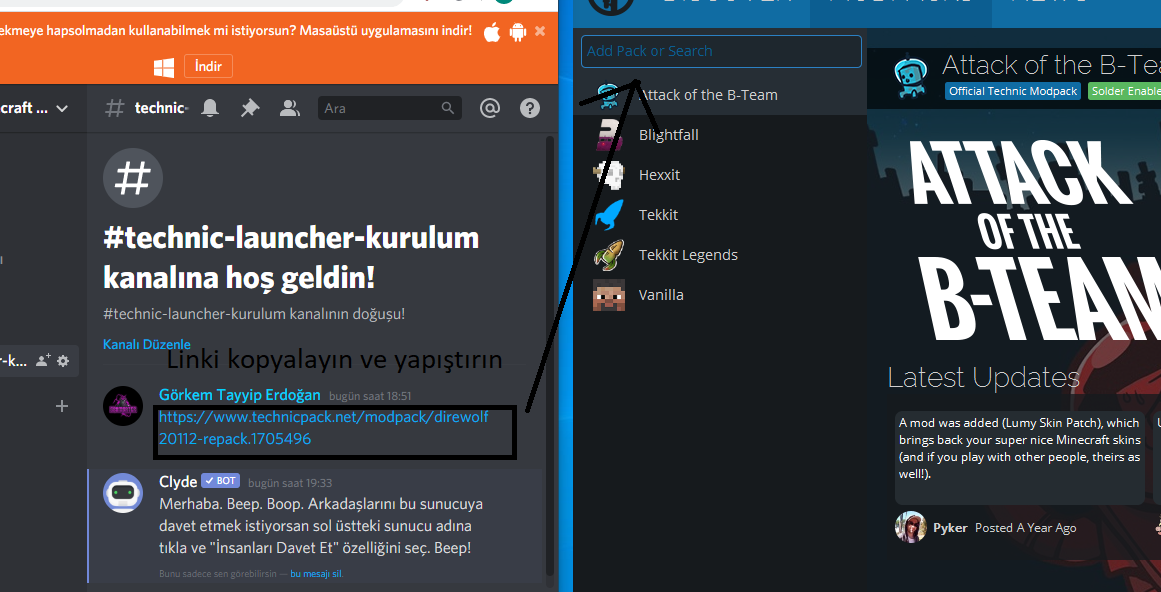This screenshot has width=1161, height=592.
Task: Click the Tekkit rocket pack icon
Action: [609, 215]
